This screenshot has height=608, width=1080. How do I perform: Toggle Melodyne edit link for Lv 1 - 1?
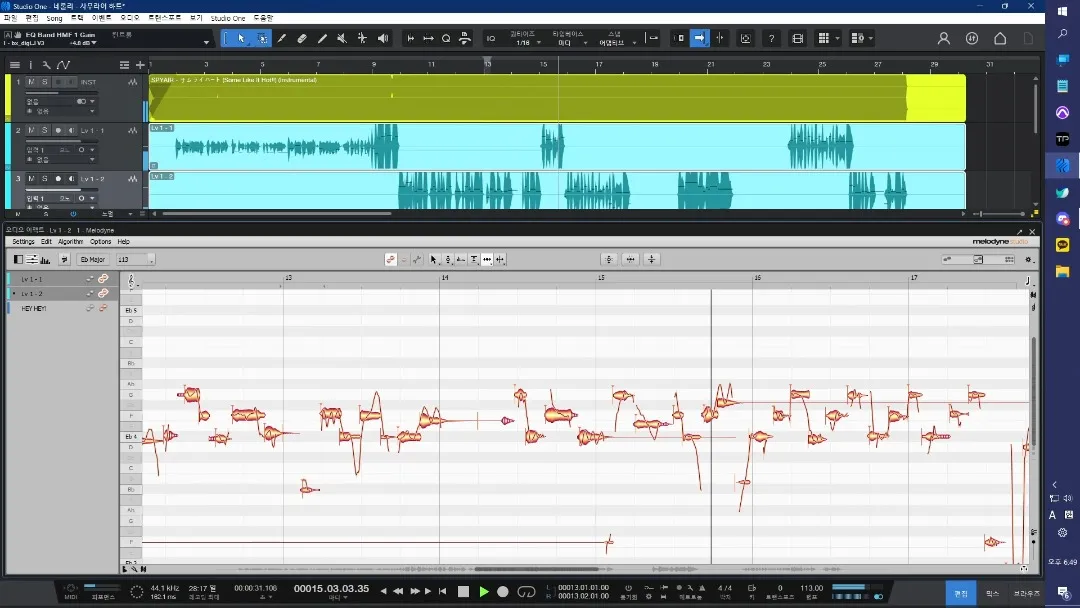pyautogui.click(x=103, y=279)
